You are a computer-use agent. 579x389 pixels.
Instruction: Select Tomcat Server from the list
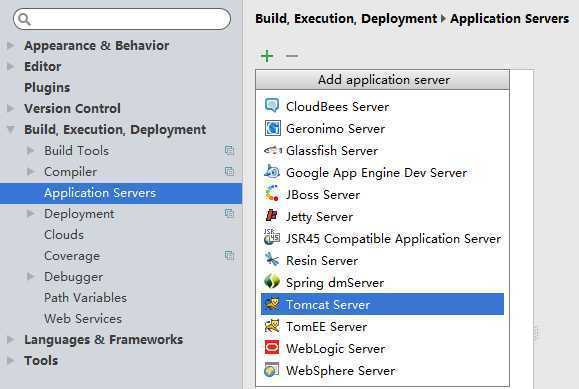382,304
